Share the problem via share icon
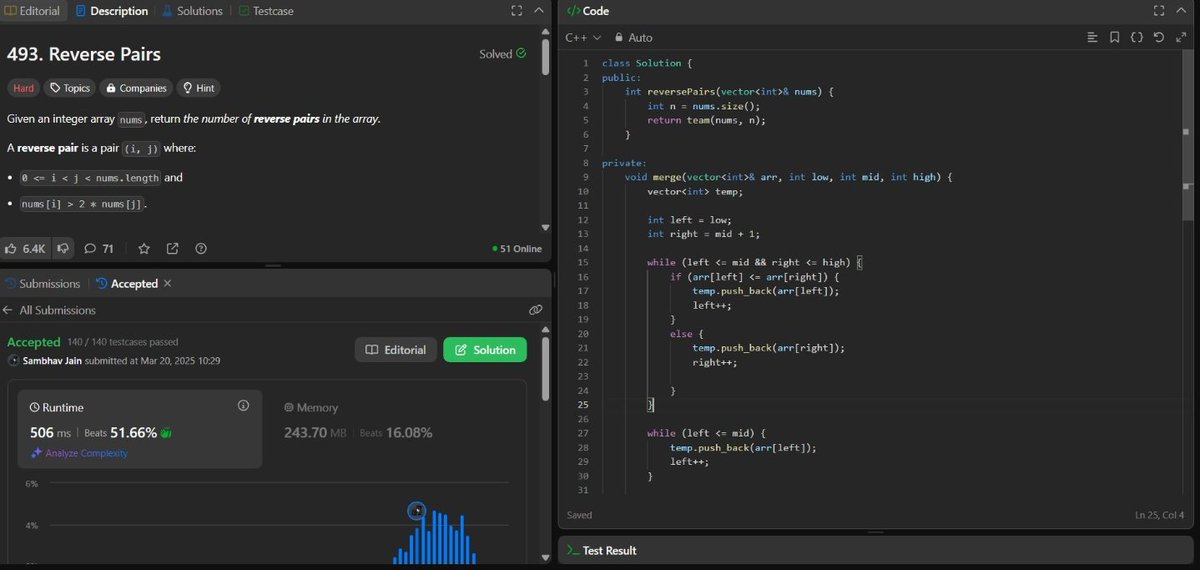1200x570 pixels. 172,248
